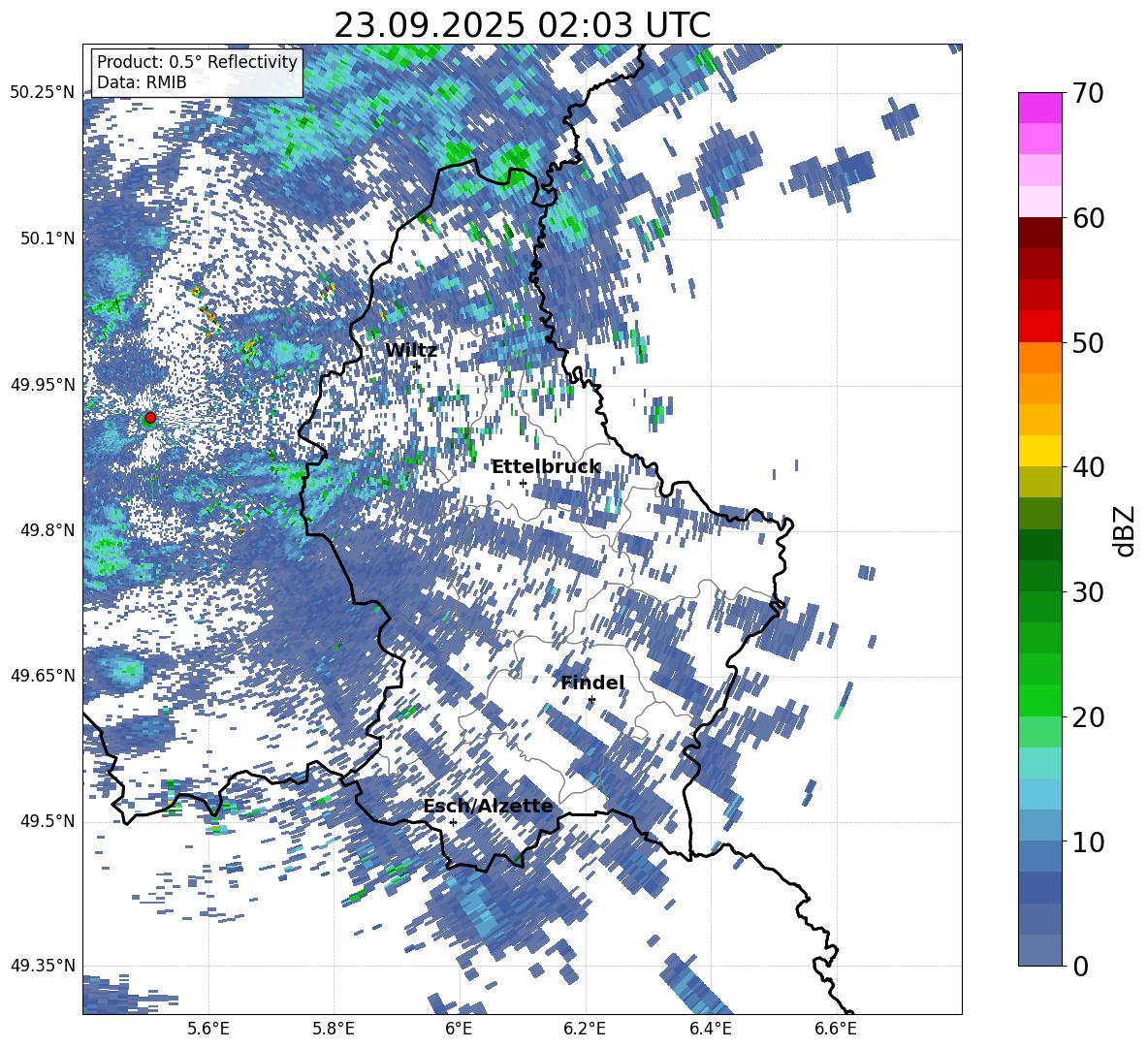Click the 6.6°E longitude label

click(836, 1029)
